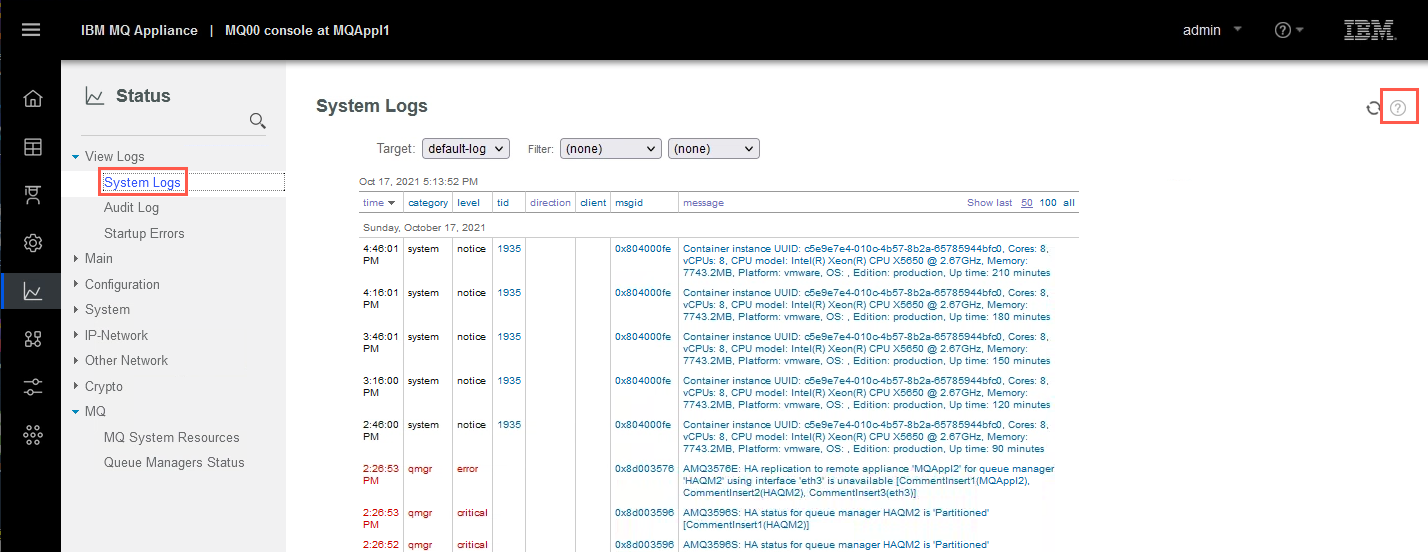The height and width of the screenshot is (552, 1428).
Task: Open Startup Errors in the tree
Action: [144, 233]
